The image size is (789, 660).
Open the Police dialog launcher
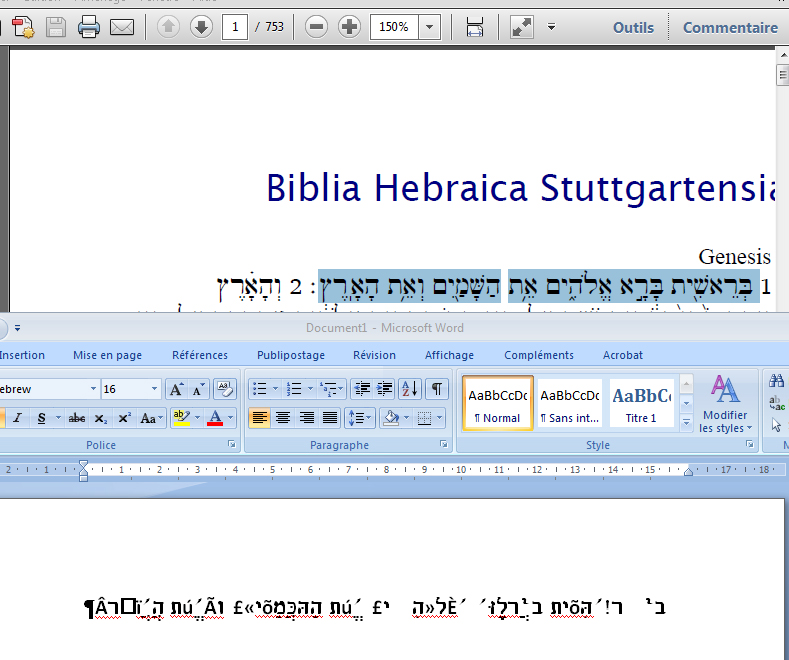click(x=231, y=444)
